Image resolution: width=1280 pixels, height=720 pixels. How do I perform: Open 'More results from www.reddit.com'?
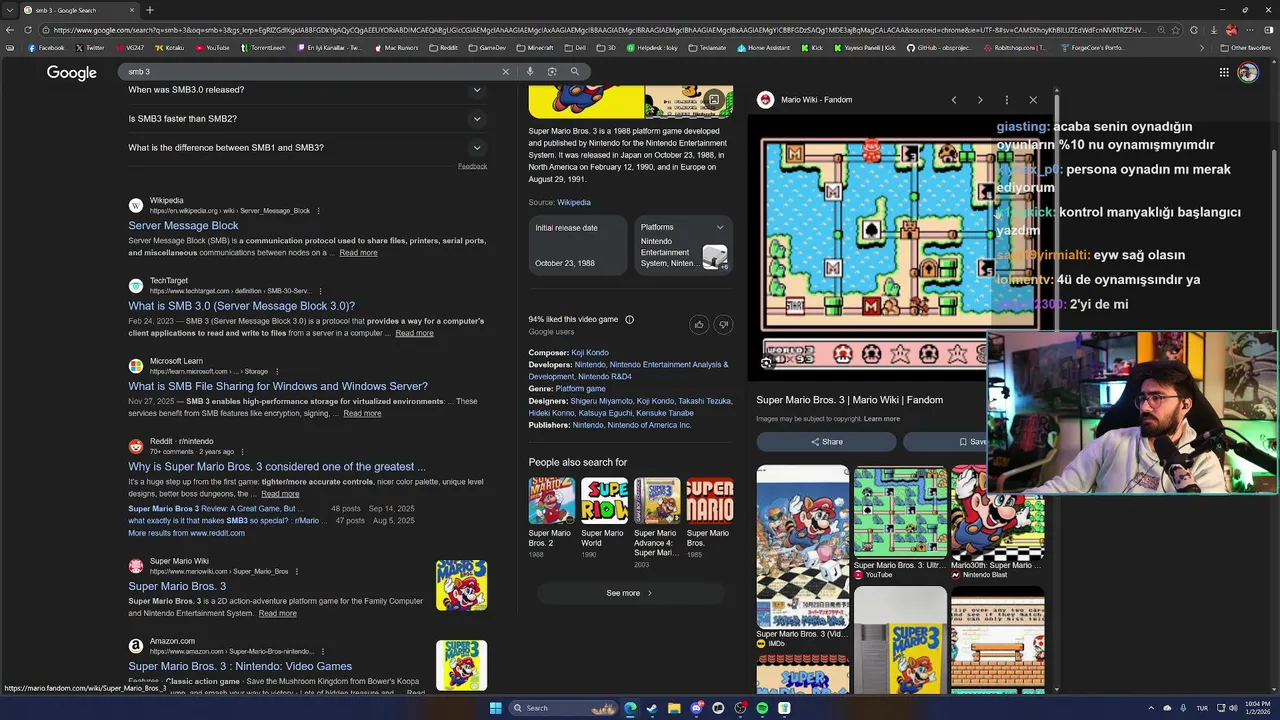point(186,533)
